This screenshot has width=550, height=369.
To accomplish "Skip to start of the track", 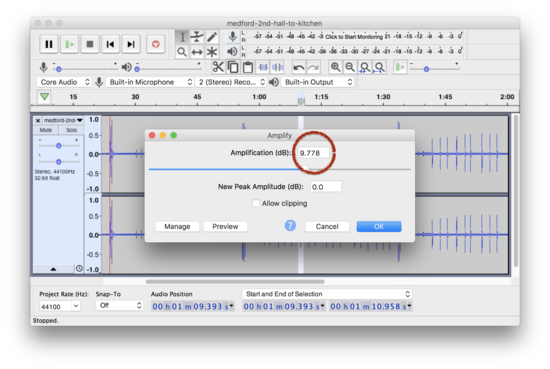I will (x=110, y=44).
